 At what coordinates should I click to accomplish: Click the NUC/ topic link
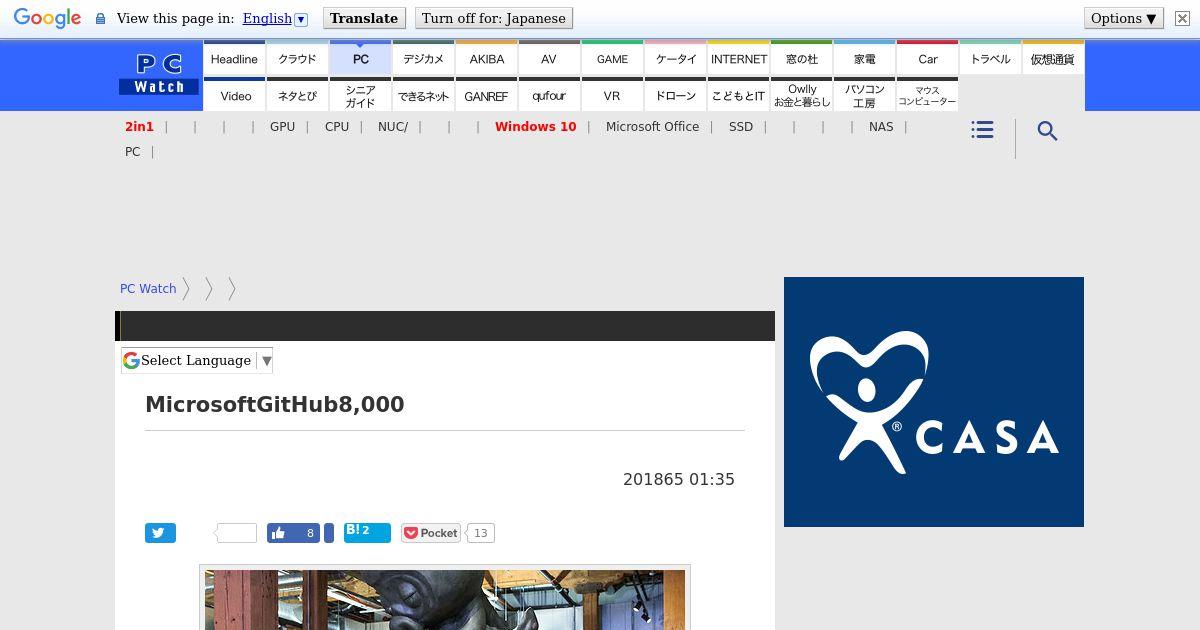[x=393, y=127]
